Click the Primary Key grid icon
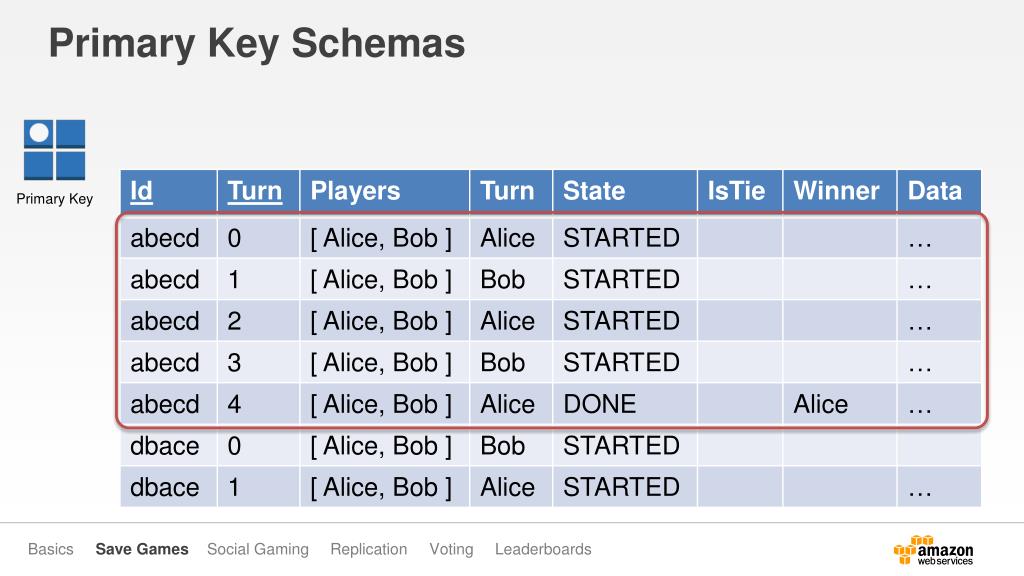Viewport: 1024px width, 576px height. 54,150
